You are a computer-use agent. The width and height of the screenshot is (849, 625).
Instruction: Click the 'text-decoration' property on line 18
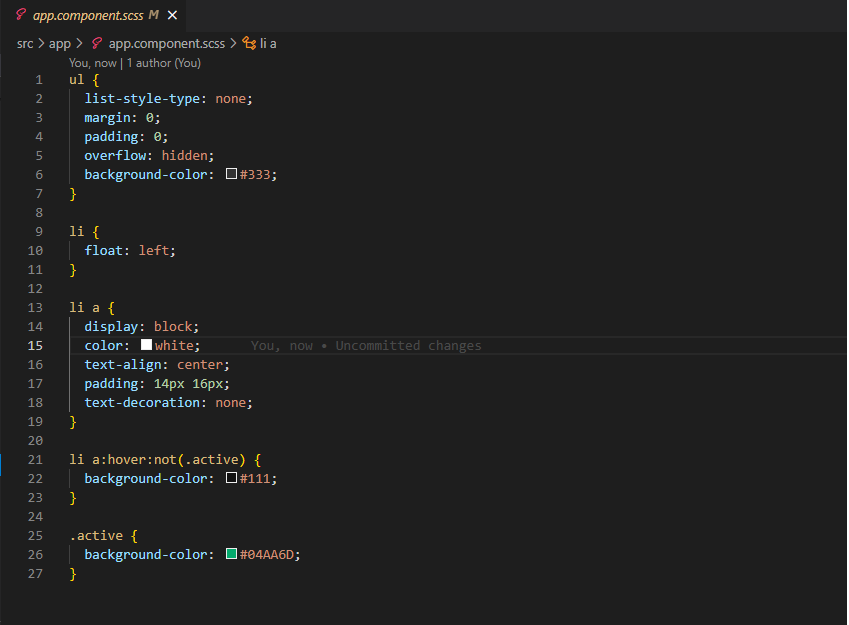[142, 403]
